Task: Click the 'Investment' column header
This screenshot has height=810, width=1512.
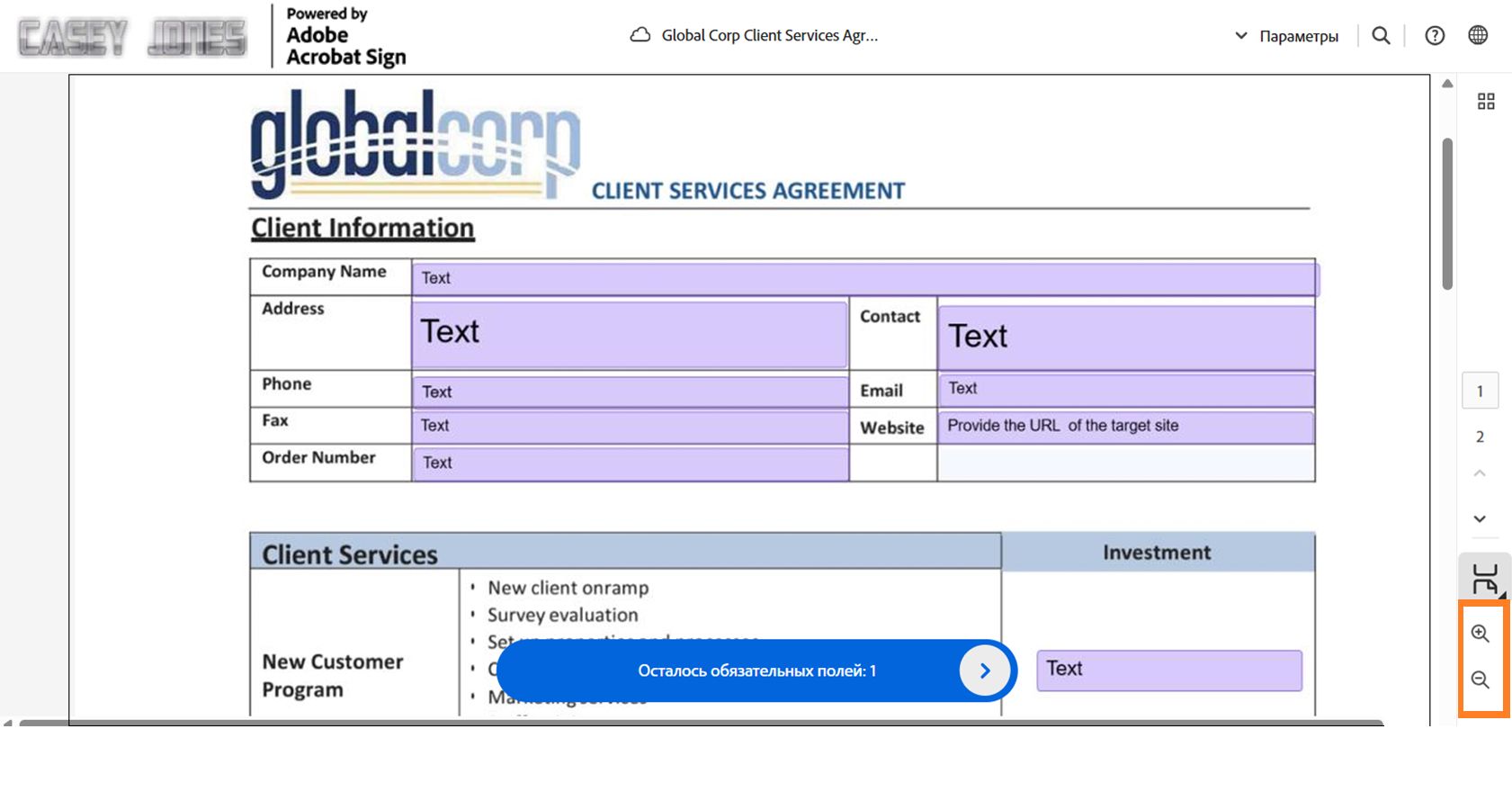Action: click(1157, 553)
